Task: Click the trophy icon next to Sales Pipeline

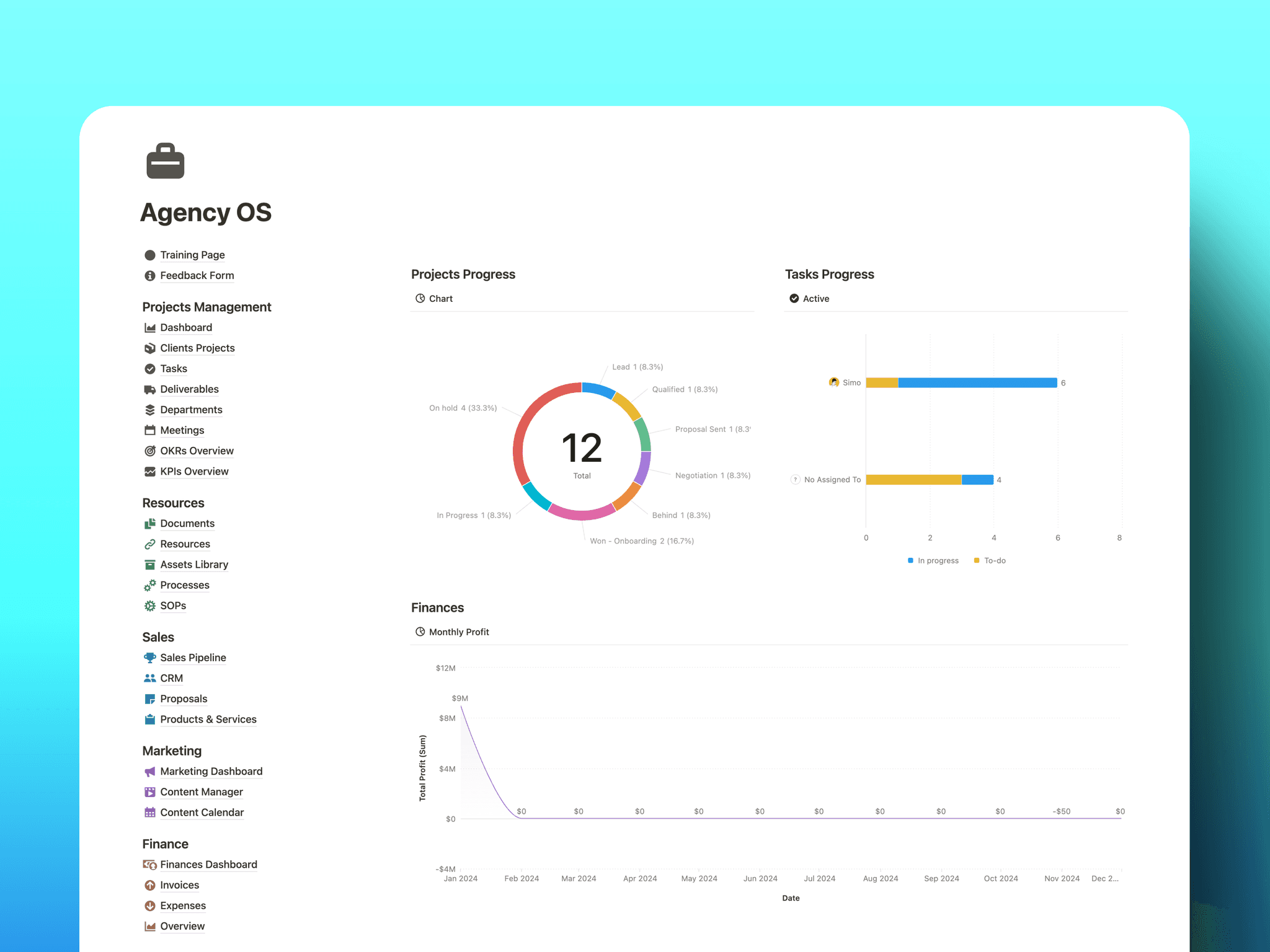Action: pyautogui.click(x=149, y=657)
